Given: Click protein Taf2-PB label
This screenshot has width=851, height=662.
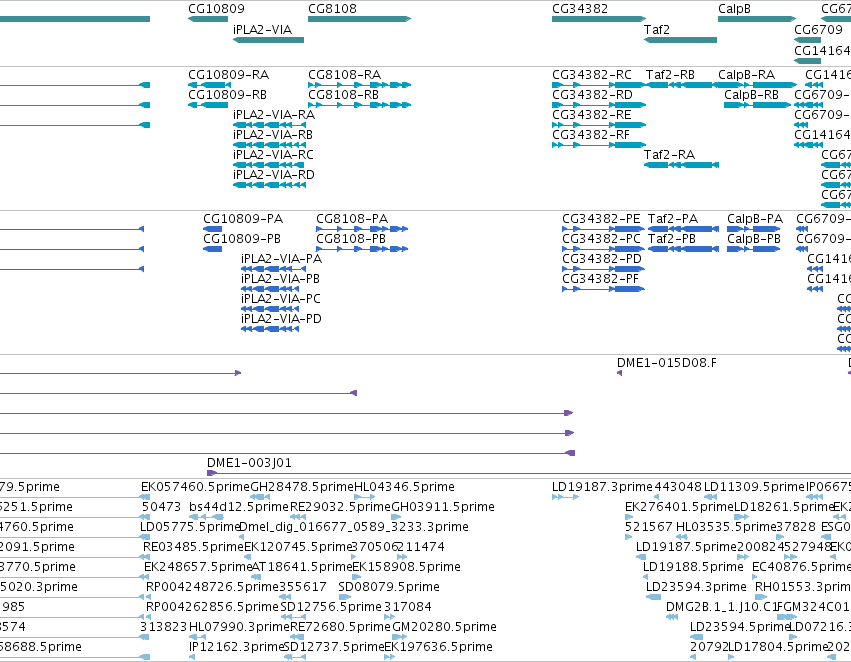Looking at the screenshot, I should point(672,239).
